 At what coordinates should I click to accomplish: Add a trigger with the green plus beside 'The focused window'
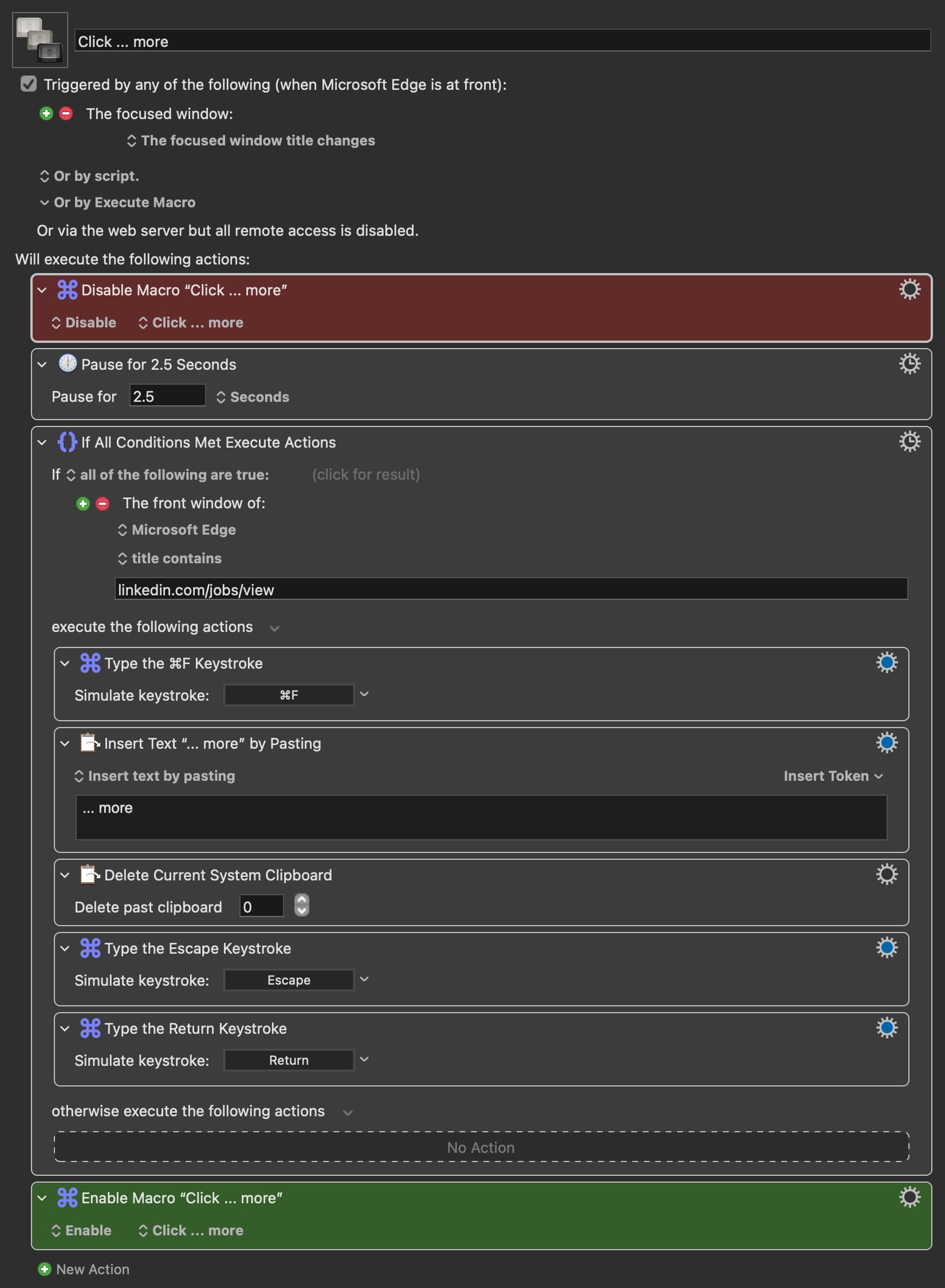pos(46,113)
